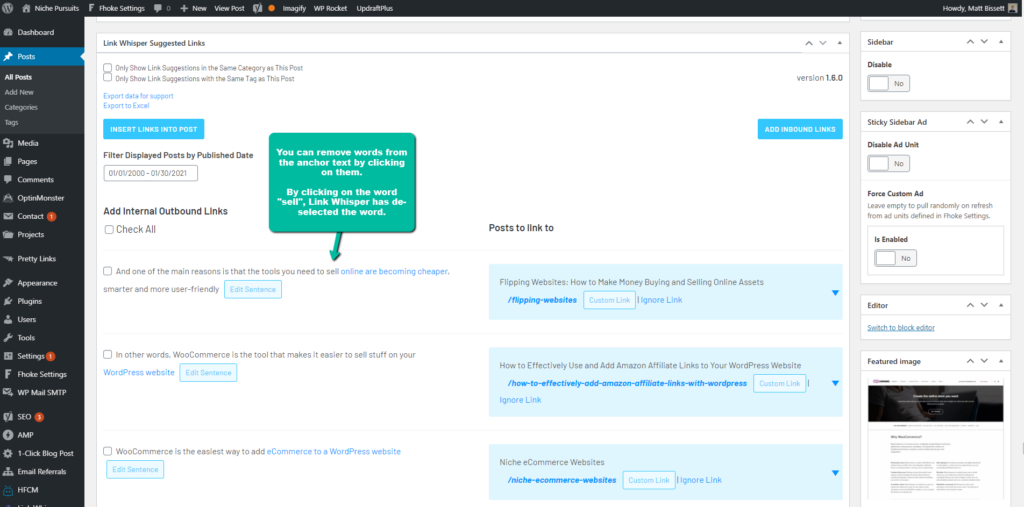1024x507 pixels.
Task: Click the SEO Yoast icon in sidebar
Action: coord(8,416)
